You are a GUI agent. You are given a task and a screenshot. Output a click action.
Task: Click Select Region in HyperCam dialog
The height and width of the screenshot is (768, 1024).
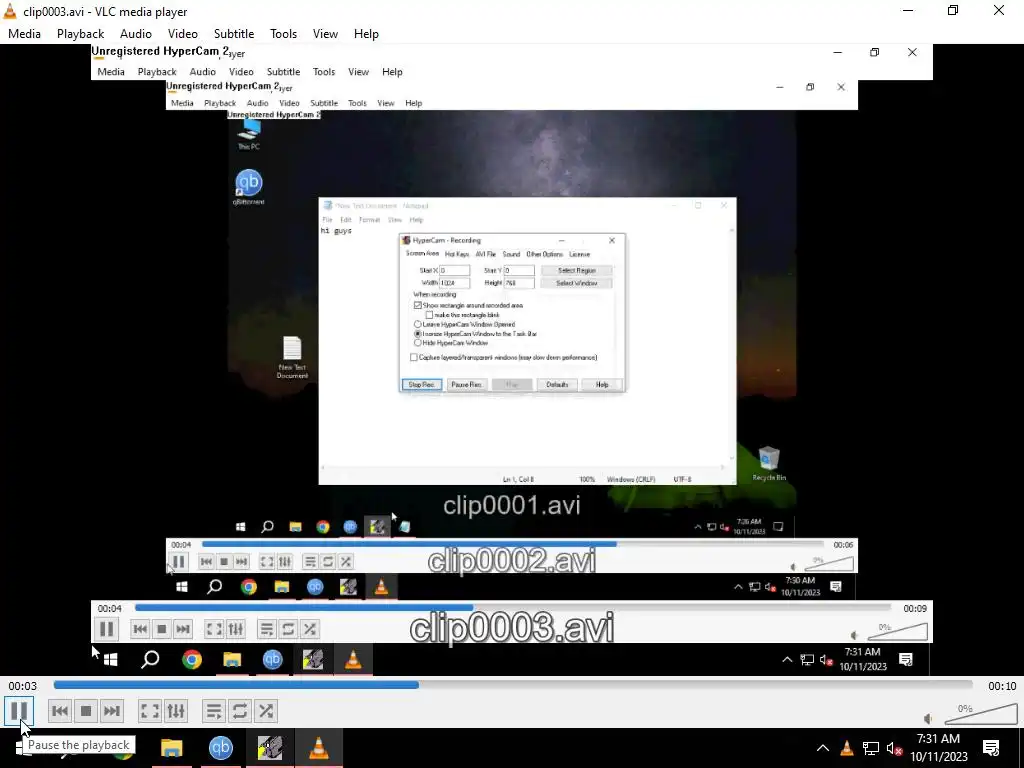577,270
